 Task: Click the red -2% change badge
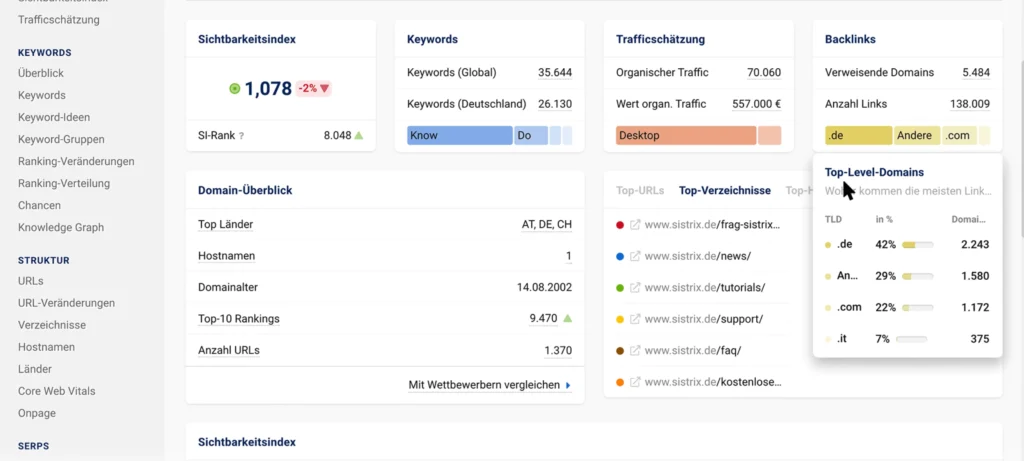tap(313, 89)
